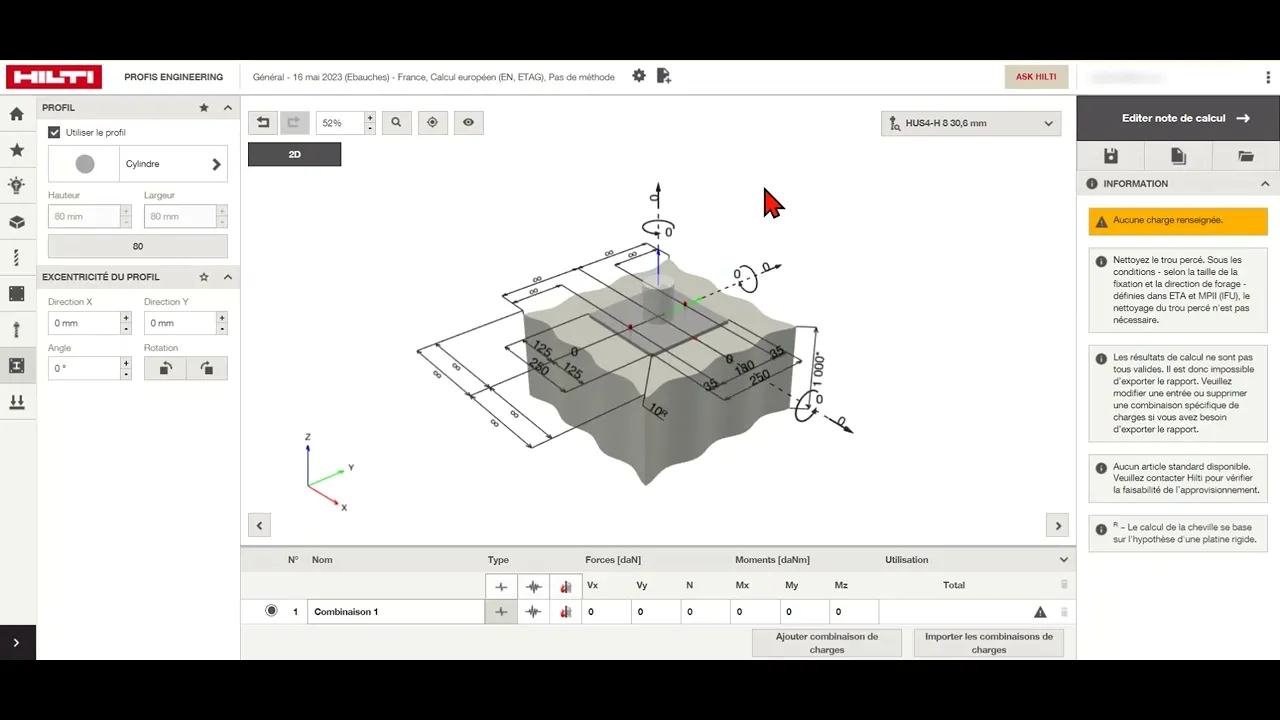Click the document icon under Editer note de calcul
This screenshot has width=1280, height=720.
(x=1178, y=156)
